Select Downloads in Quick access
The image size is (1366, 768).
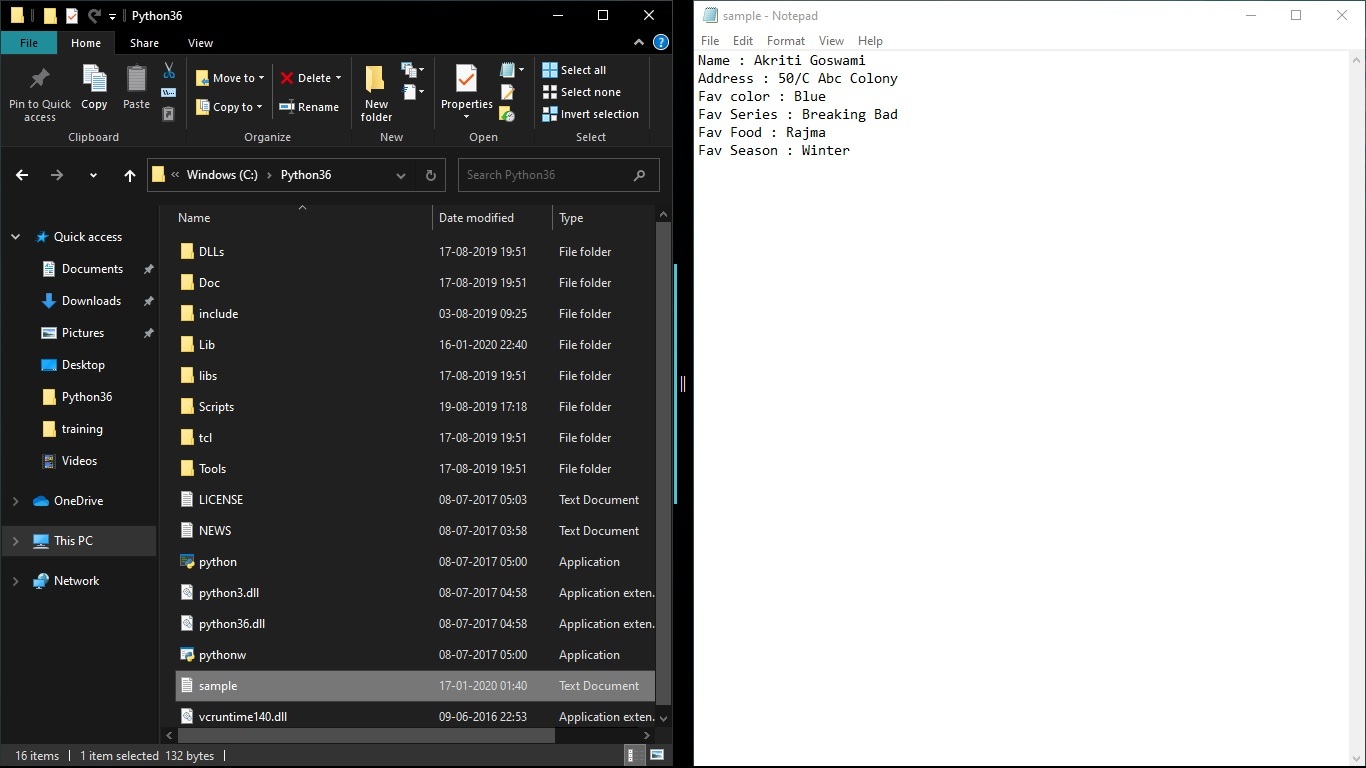click(91, 301)
